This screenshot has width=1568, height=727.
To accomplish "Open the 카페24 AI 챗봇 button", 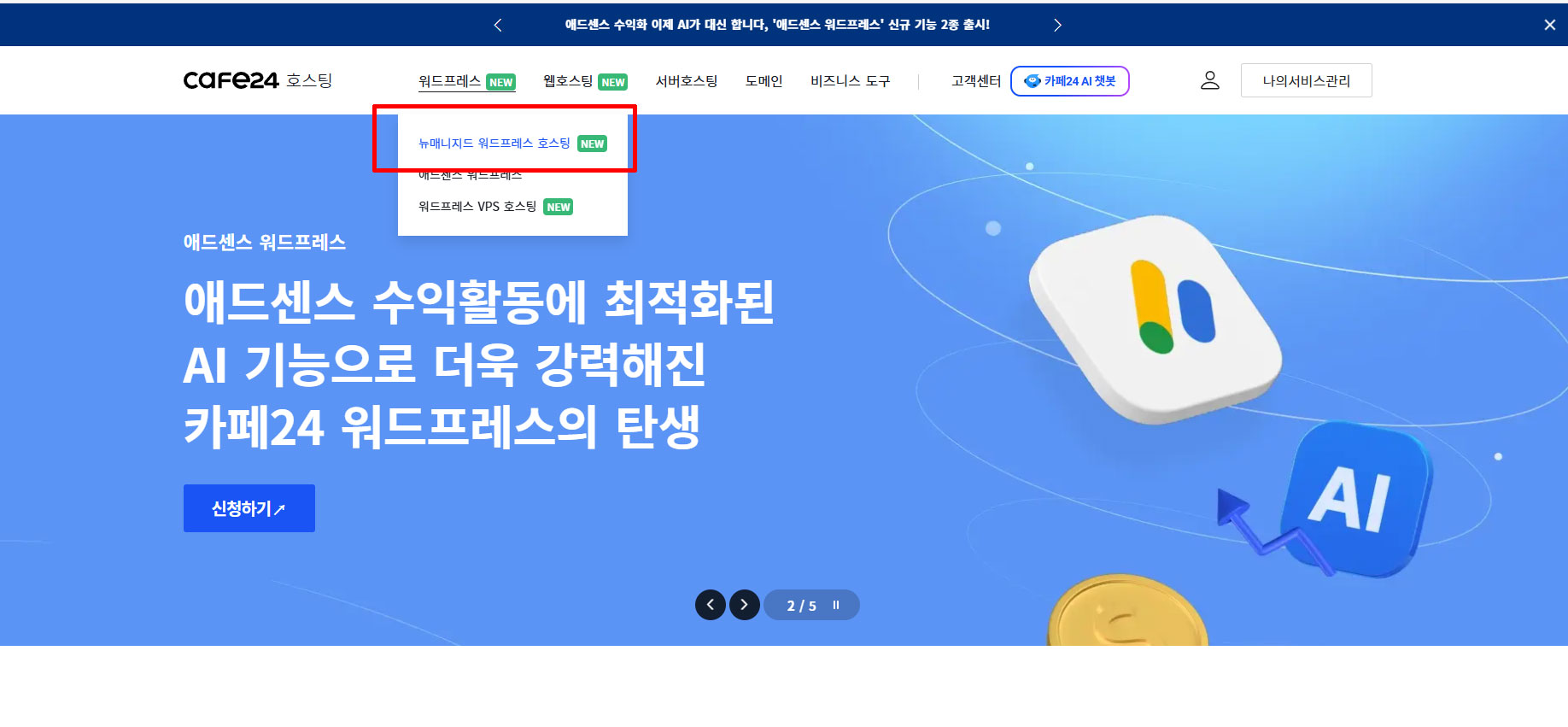I will (1070, 81).
